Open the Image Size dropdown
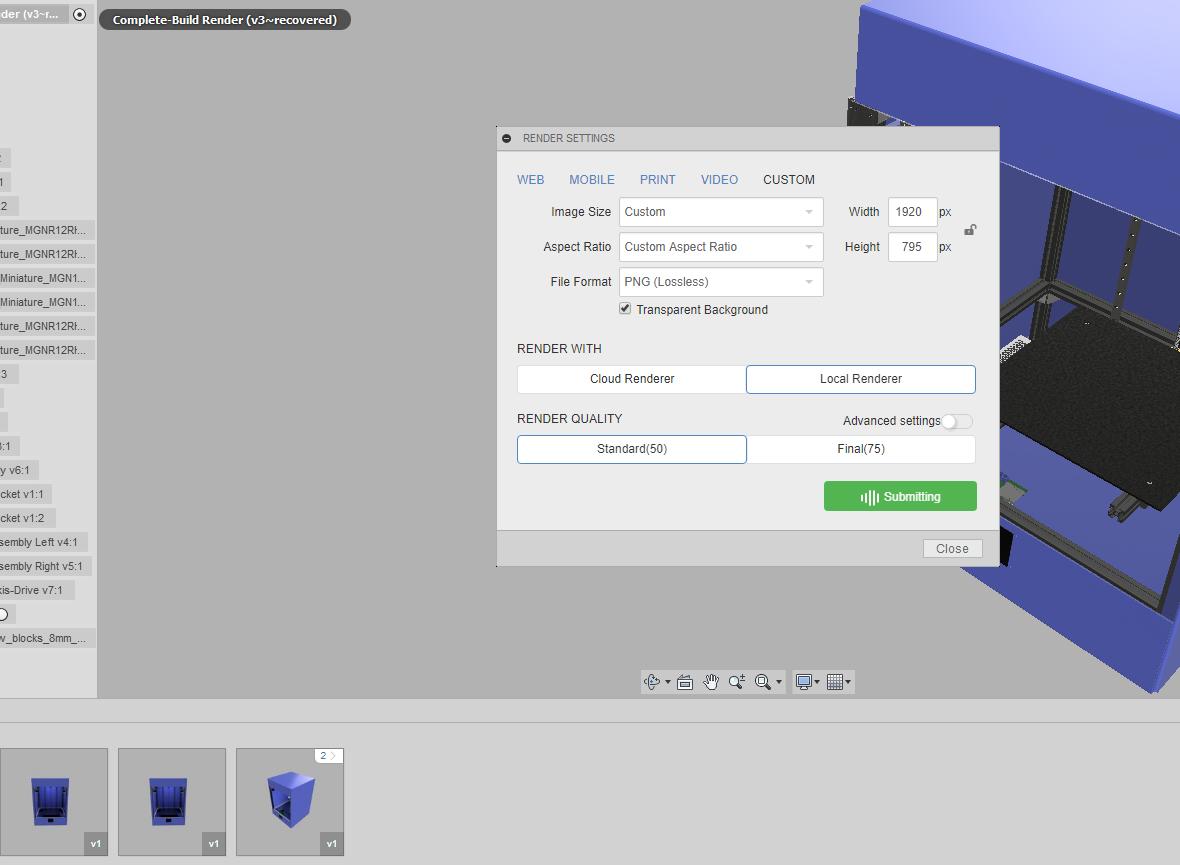This screenshot has width=1180, height=865. (x=720, y=212)
